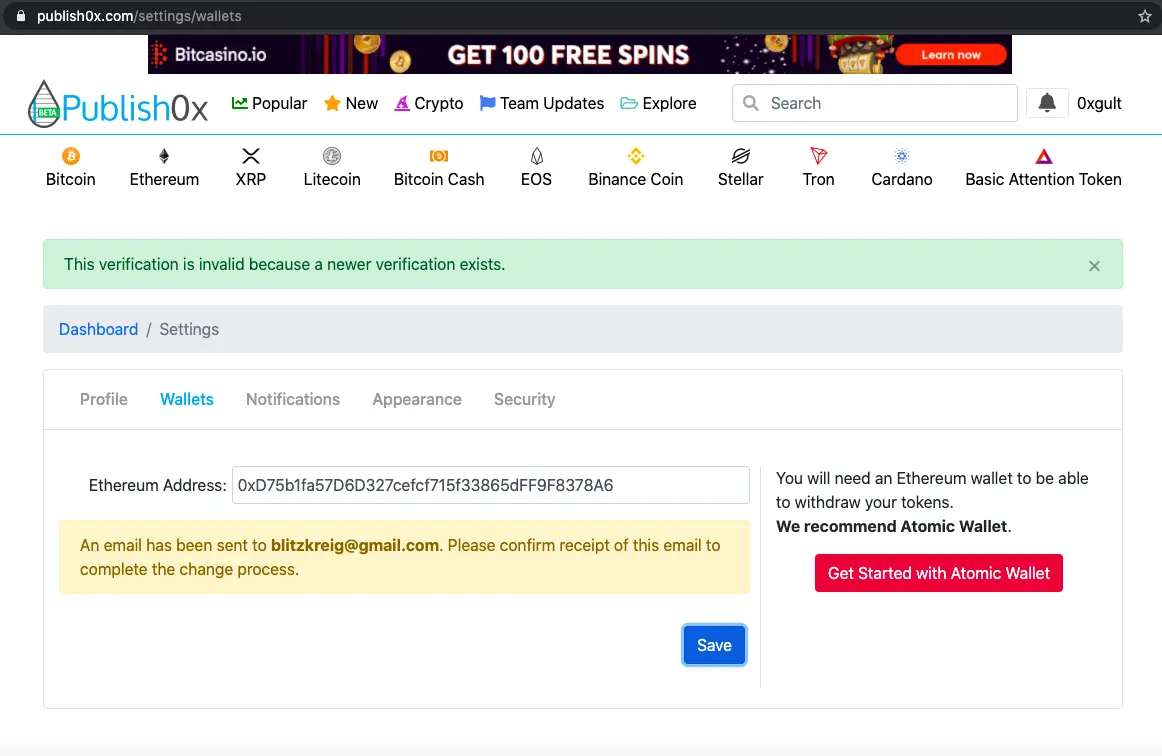The image size is (1162, 756).
Task: Click the lock icon in address bar
Action: coord(21,16)
